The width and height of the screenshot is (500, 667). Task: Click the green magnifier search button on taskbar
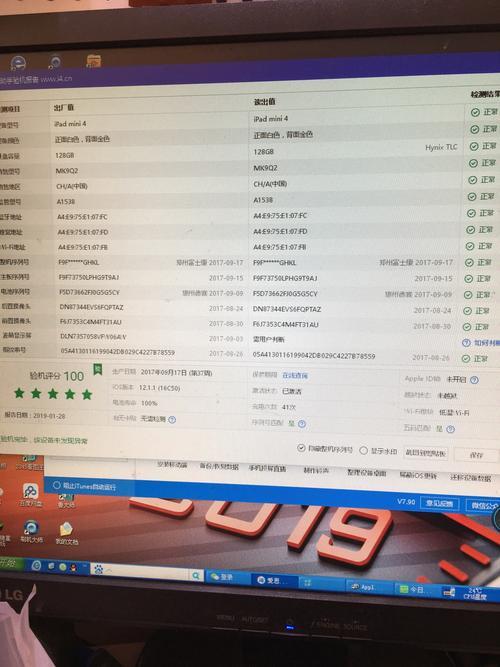196,576
